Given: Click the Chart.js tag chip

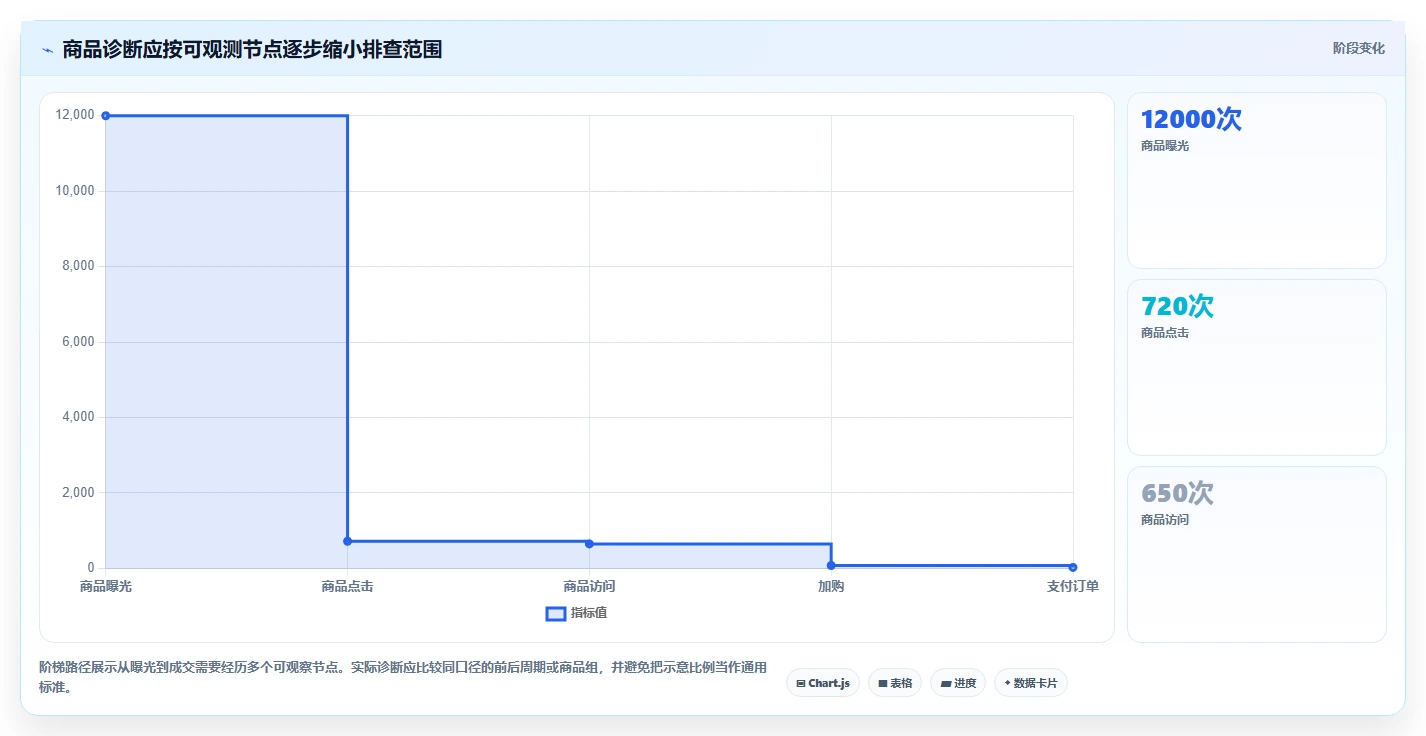Looking at the screenshot, I should [x=823, y=683].
